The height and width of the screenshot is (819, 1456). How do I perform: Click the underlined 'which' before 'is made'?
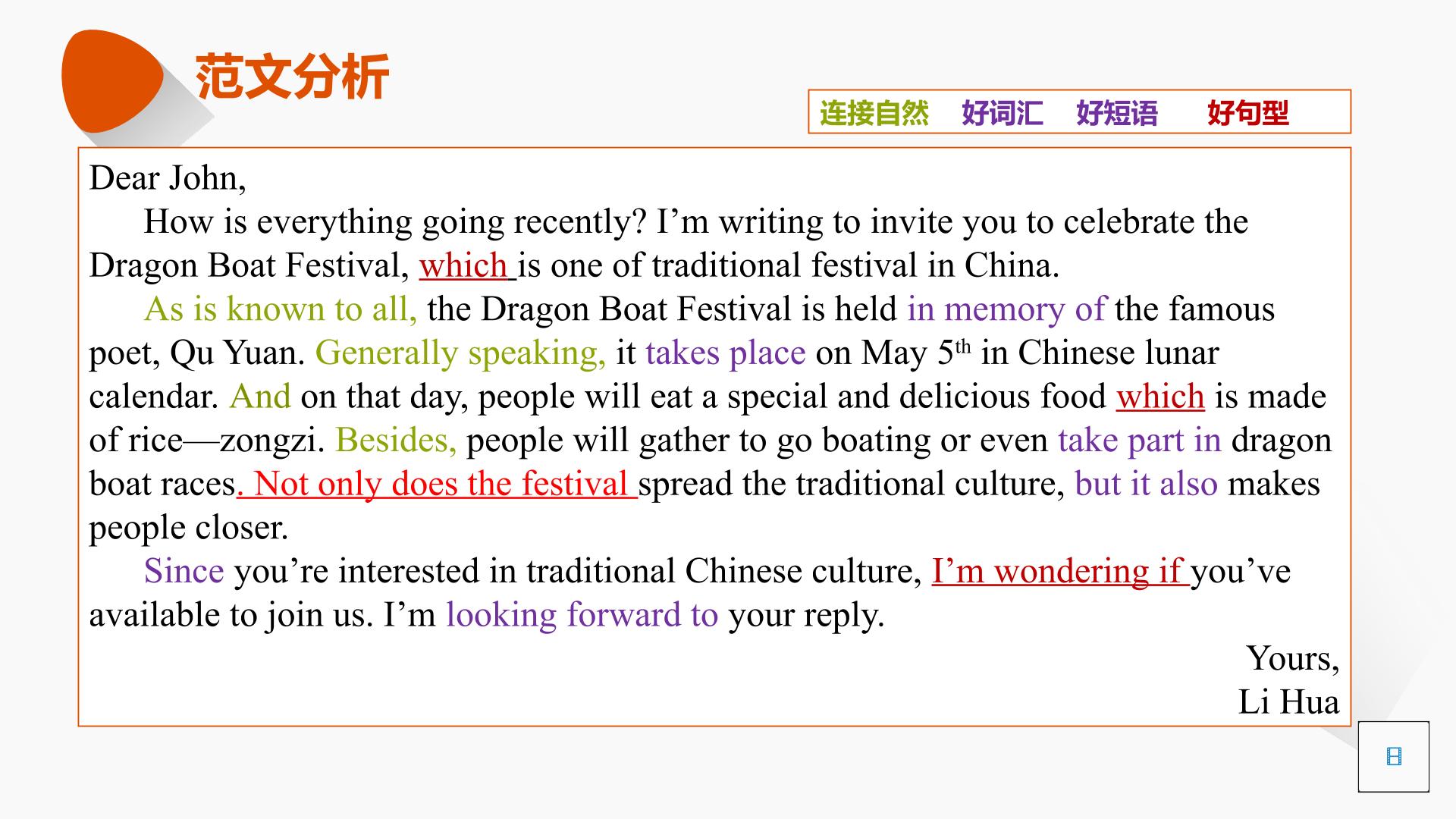(1160, 397)
